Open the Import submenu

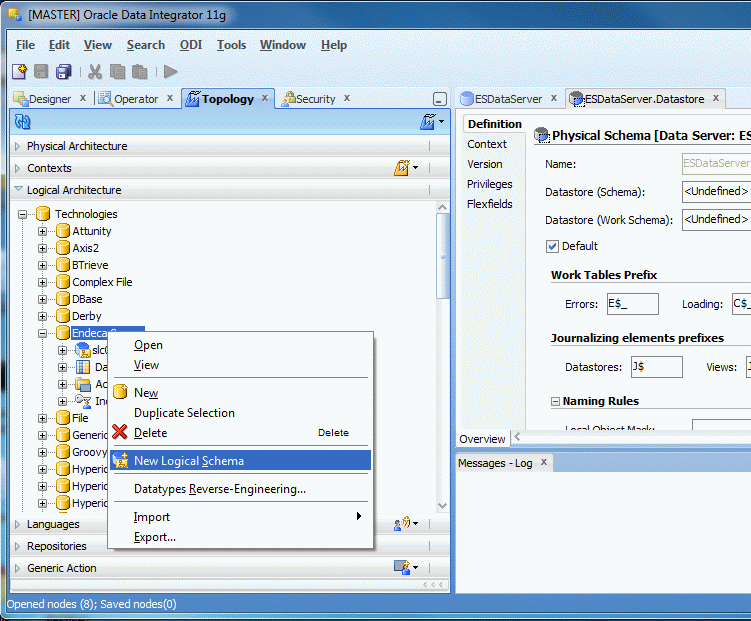(x=240, y=517)
